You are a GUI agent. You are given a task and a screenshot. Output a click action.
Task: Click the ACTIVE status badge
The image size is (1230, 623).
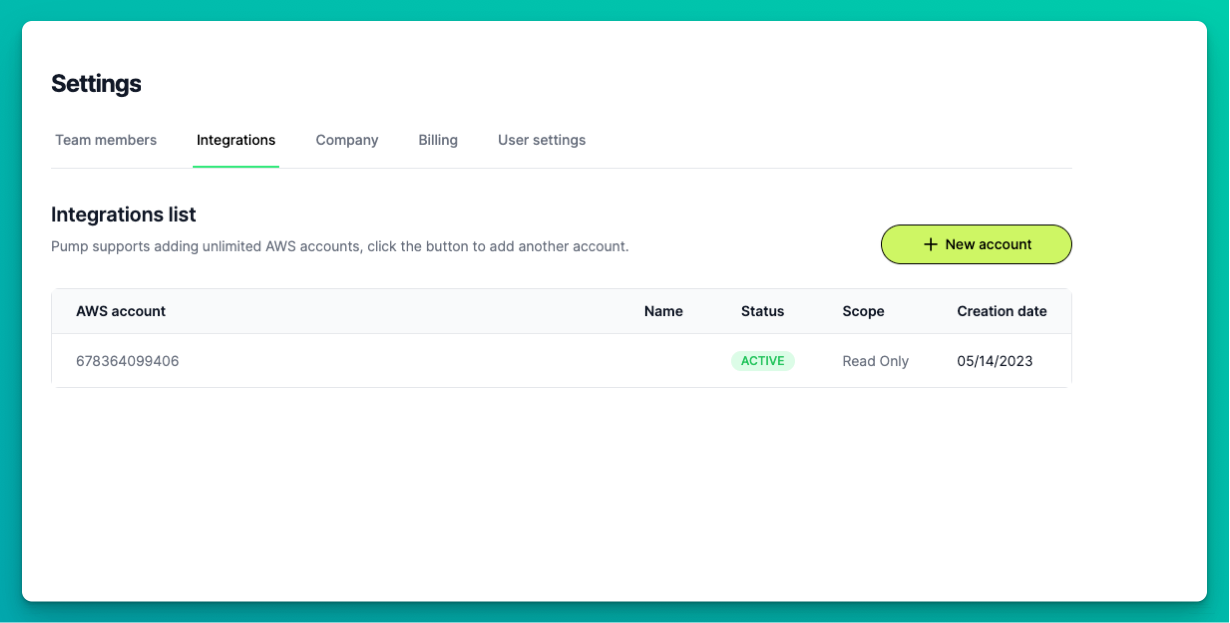point(763,361)
